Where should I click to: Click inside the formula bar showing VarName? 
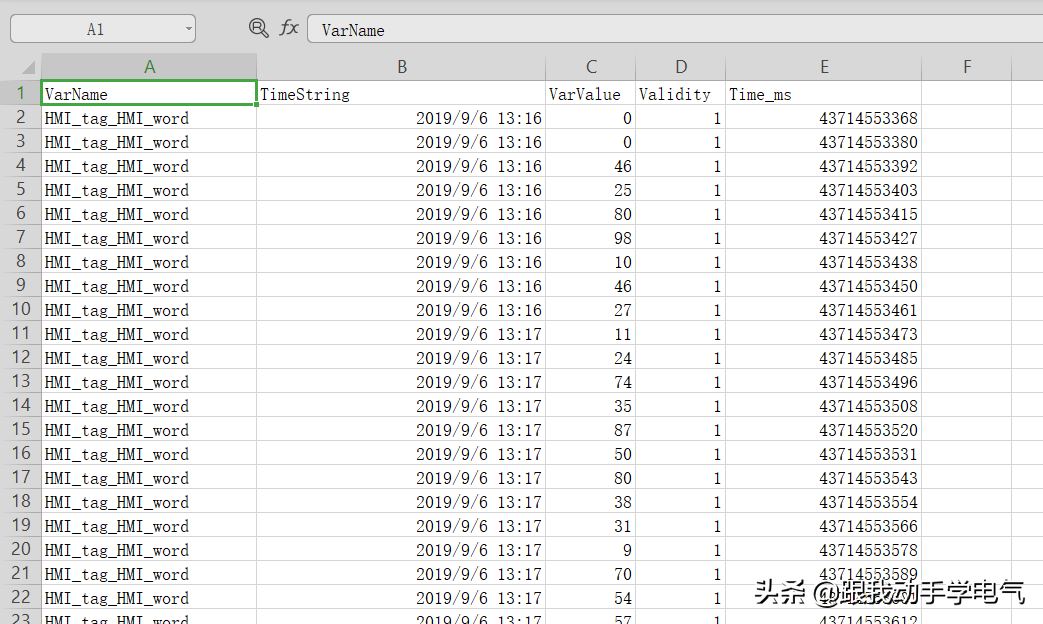(x=670, y=30)
